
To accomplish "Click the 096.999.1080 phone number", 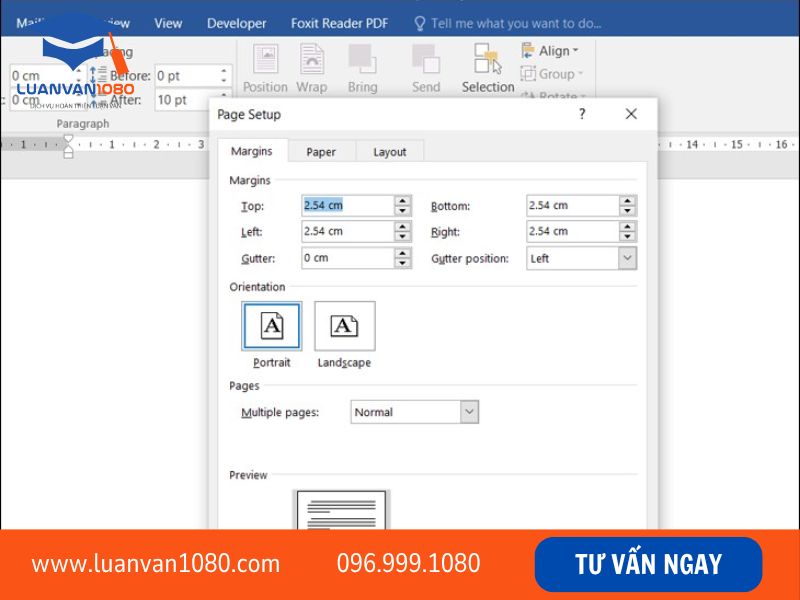I will coord(408,563).
